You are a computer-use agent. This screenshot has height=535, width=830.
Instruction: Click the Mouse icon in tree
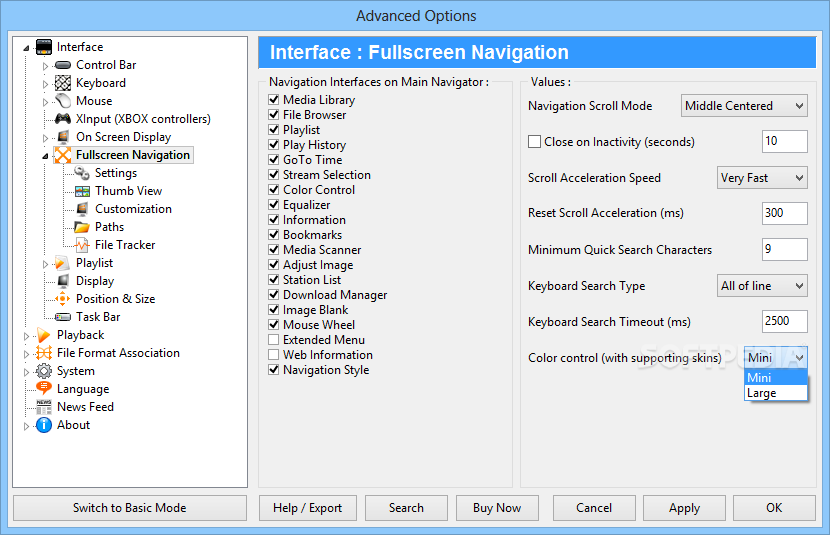[63, 101]
